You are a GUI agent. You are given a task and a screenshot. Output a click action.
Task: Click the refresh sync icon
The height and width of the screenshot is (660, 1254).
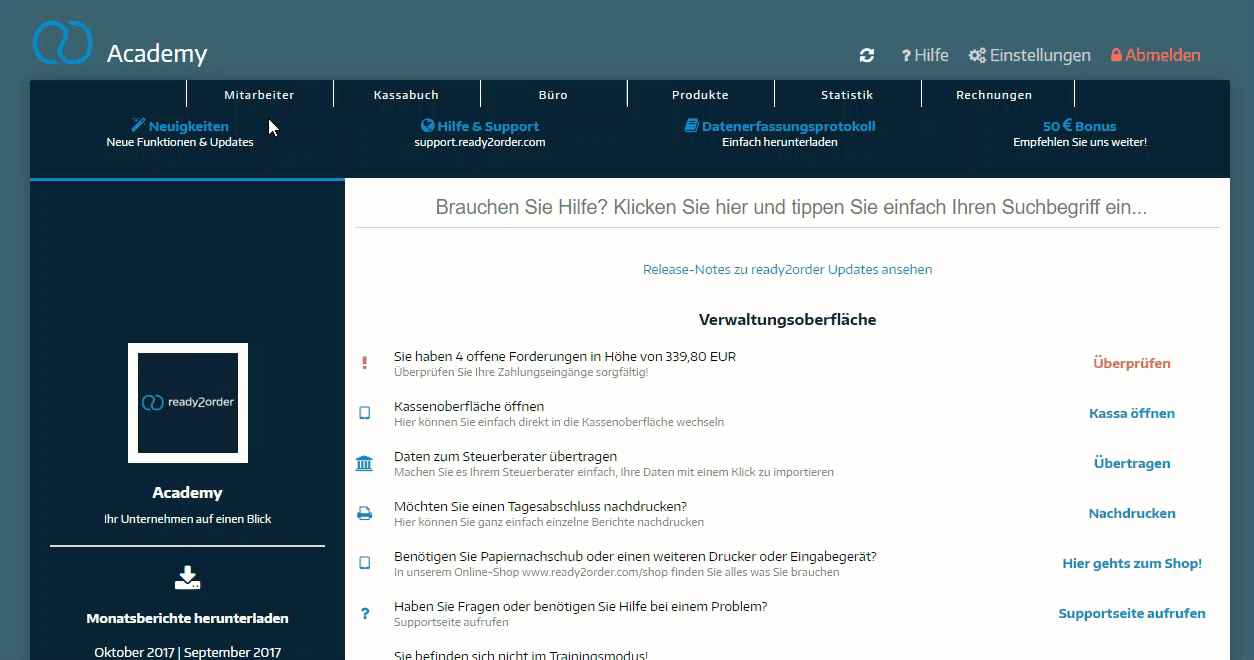tap(867, 56)
